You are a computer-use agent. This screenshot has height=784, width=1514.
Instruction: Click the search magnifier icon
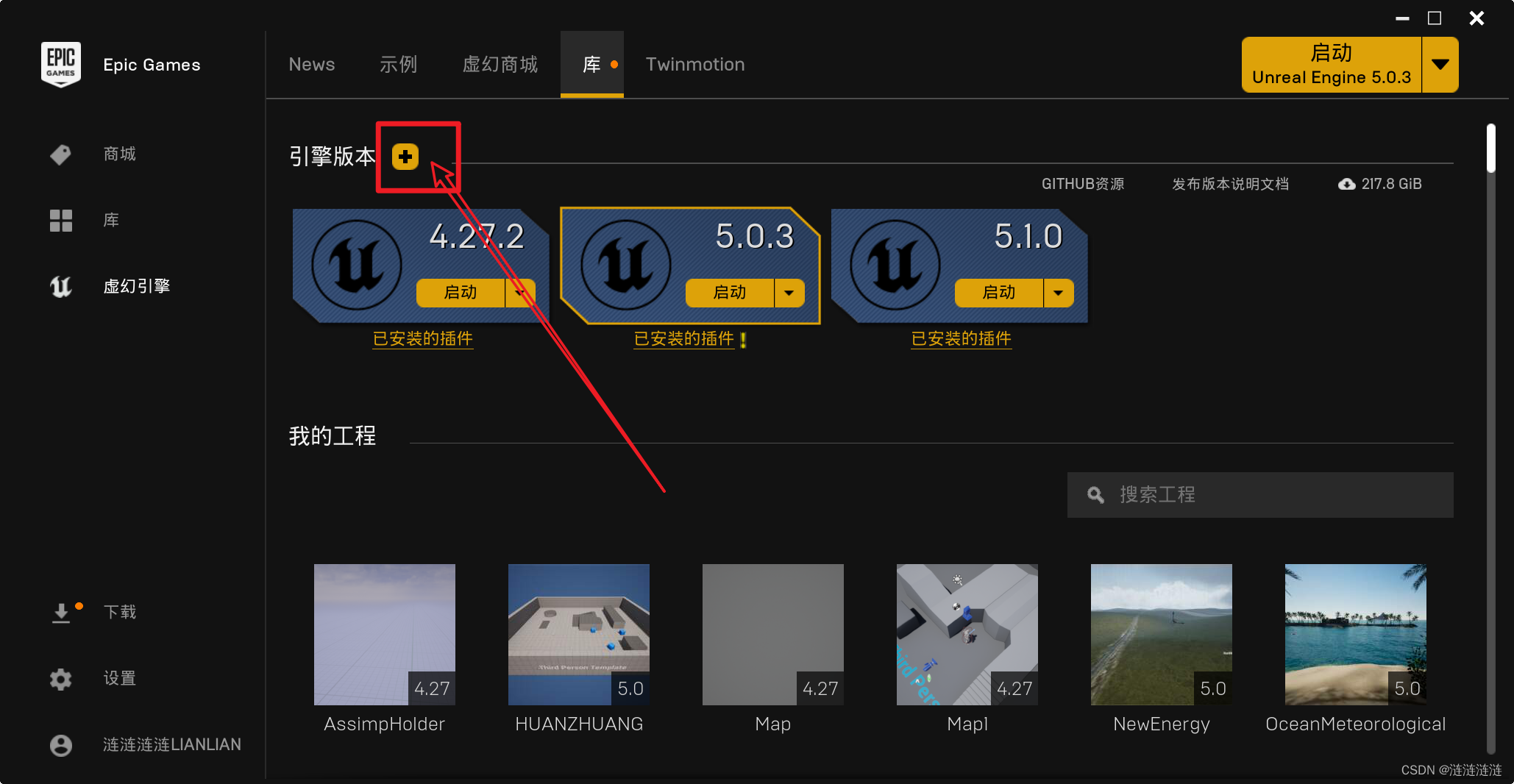tap(1095, 495)
